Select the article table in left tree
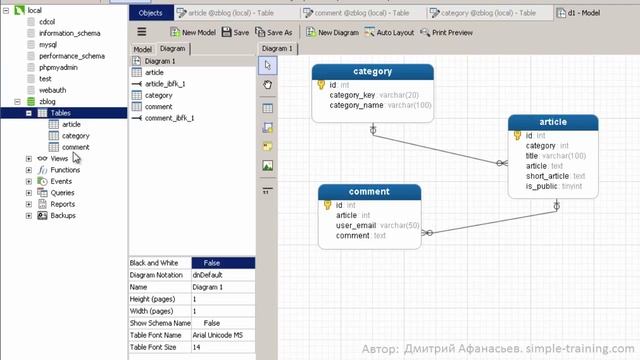640x360 pixels. (71, 124)
